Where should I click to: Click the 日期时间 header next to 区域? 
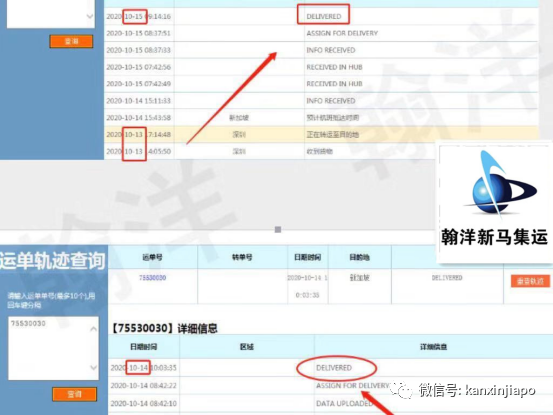[144, 347]
